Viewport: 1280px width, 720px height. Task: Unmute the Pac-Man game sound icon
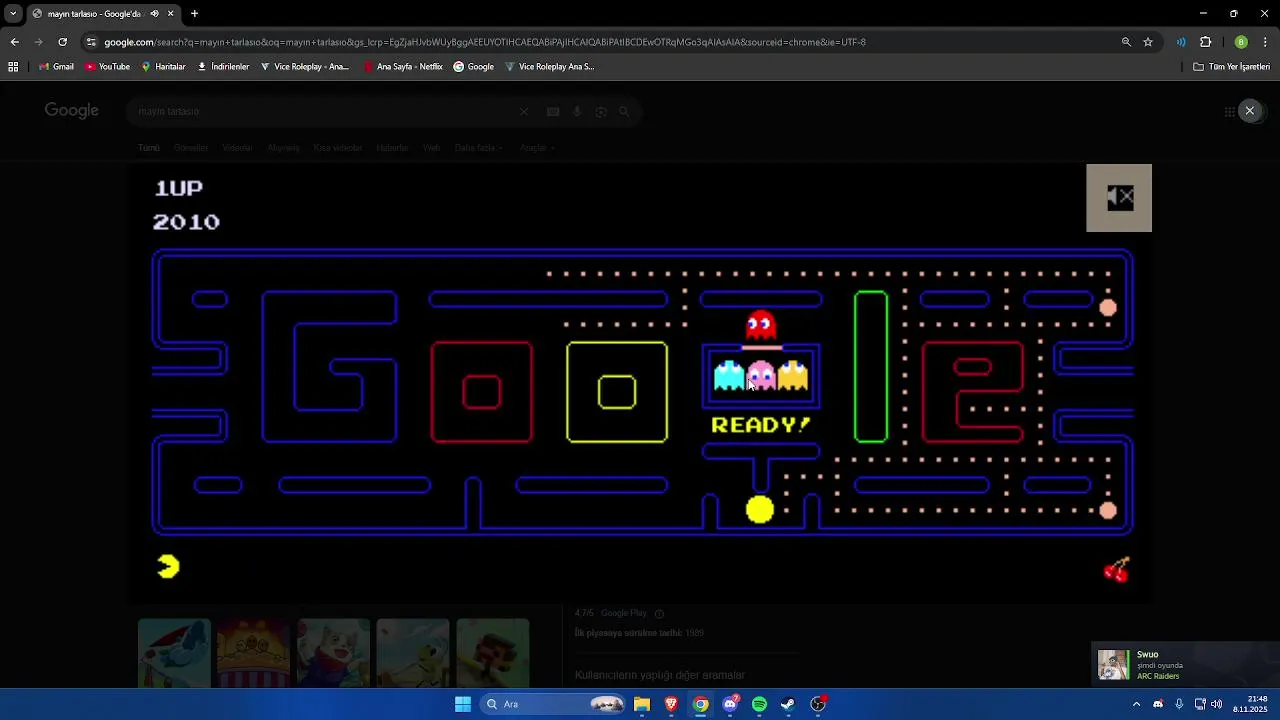(x=1119, y=198)
